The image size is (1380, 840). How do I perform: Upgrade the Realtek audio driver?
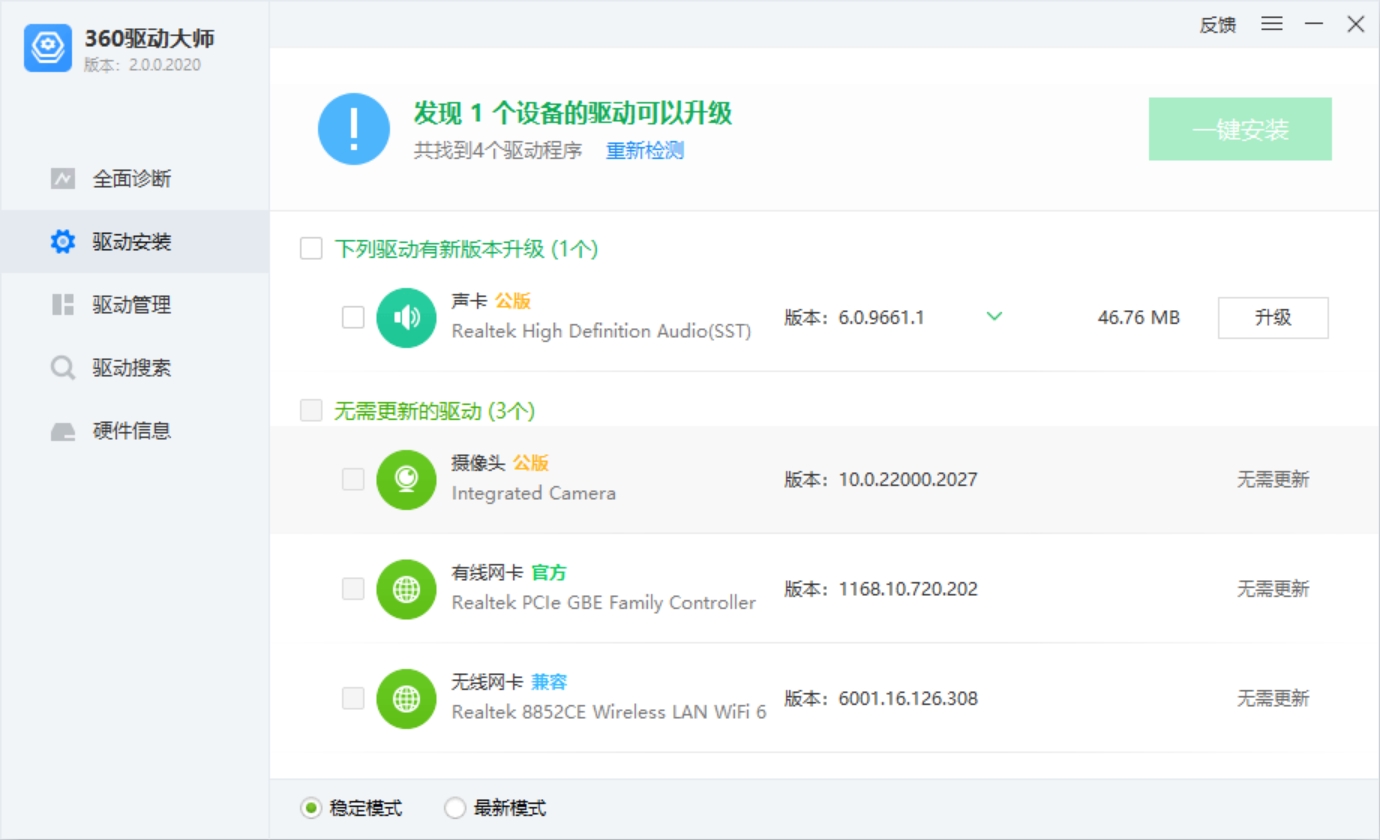(x=1273, y=317)
